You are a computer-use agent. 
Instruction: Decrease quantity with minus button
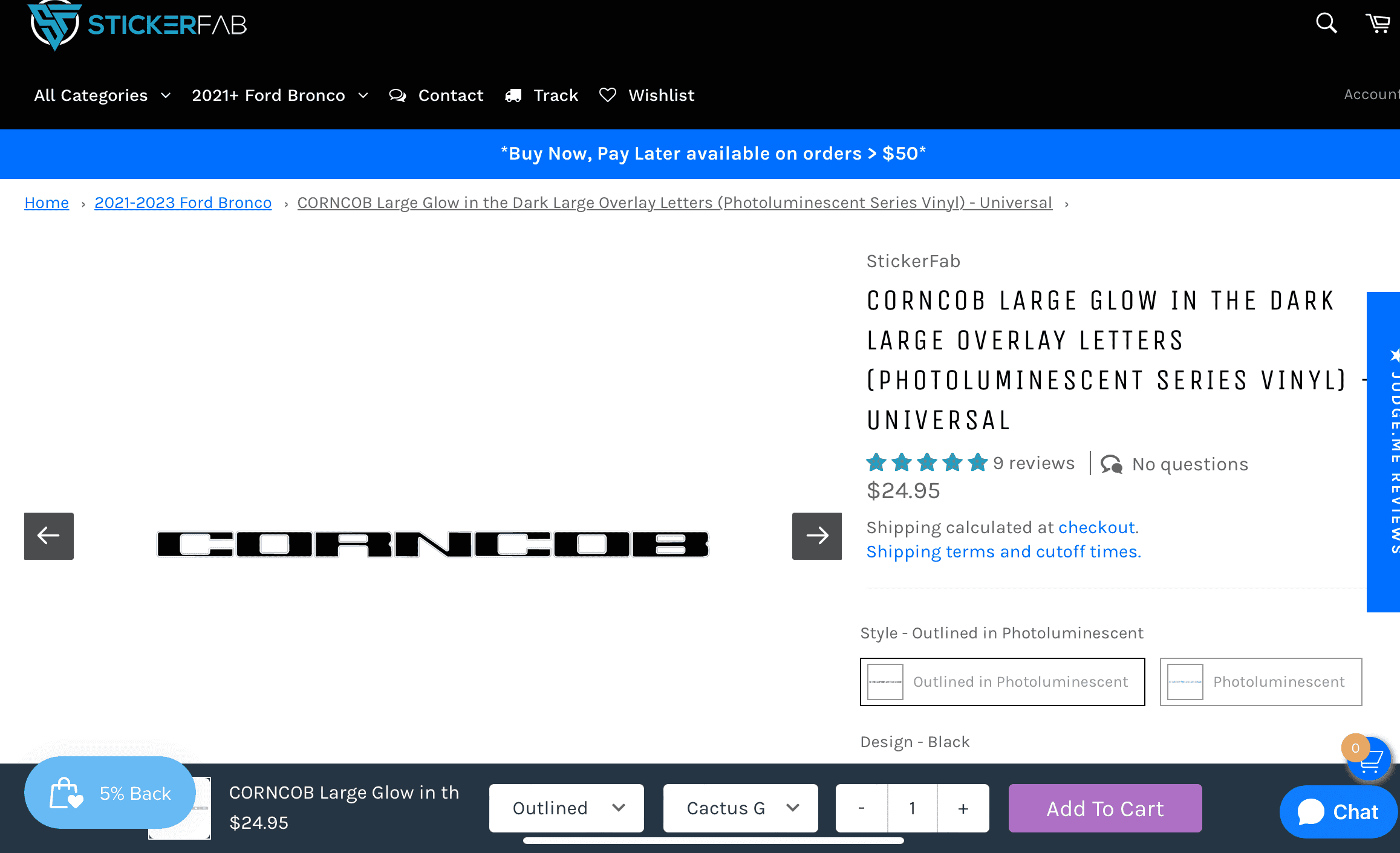861,808
